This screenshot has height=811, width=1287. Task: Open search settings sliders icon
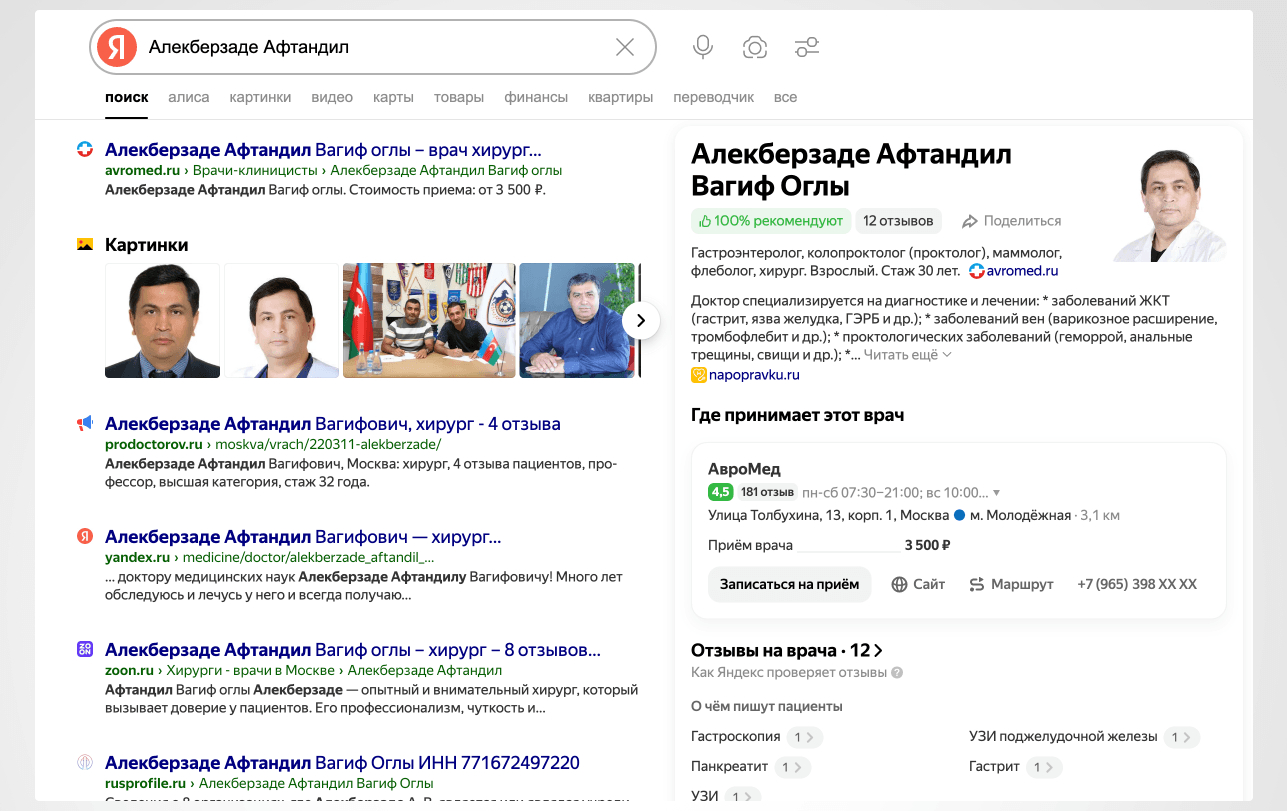[x=806, y=47]
